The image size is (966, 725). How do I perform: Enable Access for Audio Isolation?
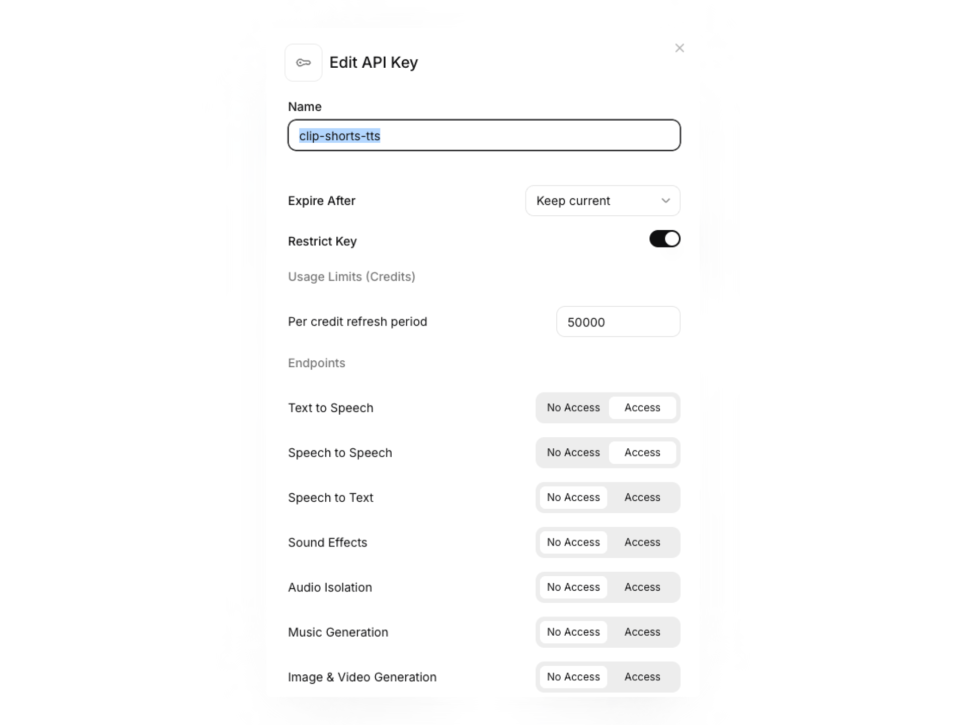(642, 588)
